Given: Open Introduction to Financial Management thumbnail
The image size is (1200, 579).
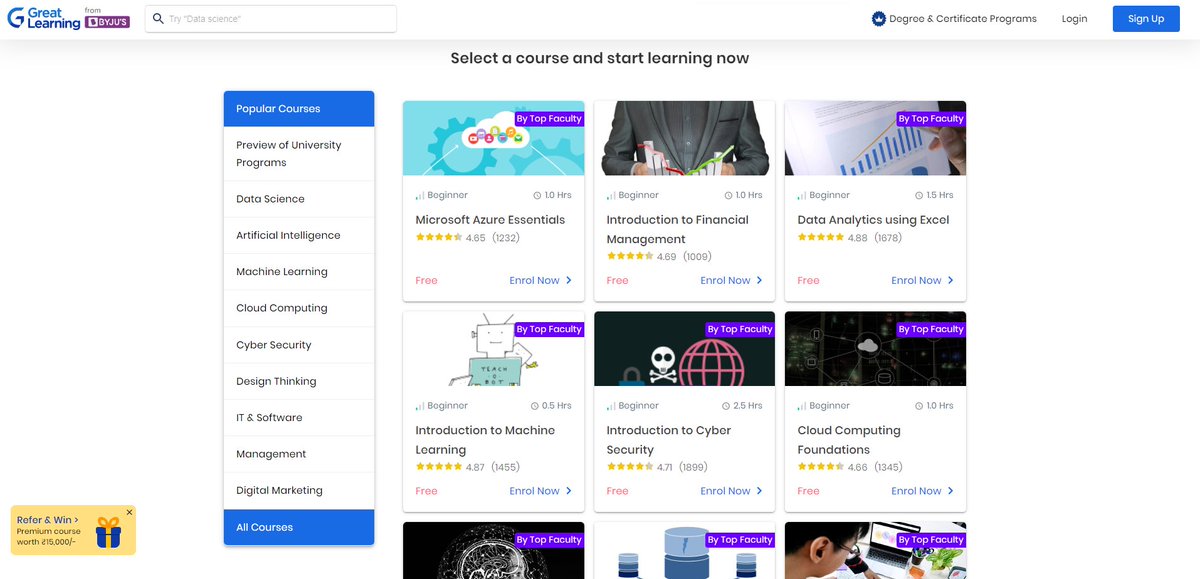Looking at the screenshot, I should (x=685, y=138).
